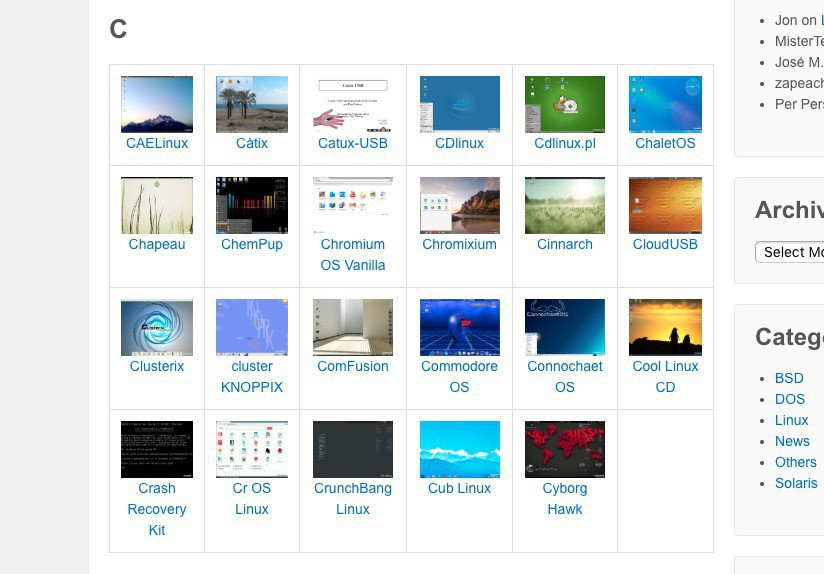
Task: Select the Solaris category link
Action: tap(796, 483)
